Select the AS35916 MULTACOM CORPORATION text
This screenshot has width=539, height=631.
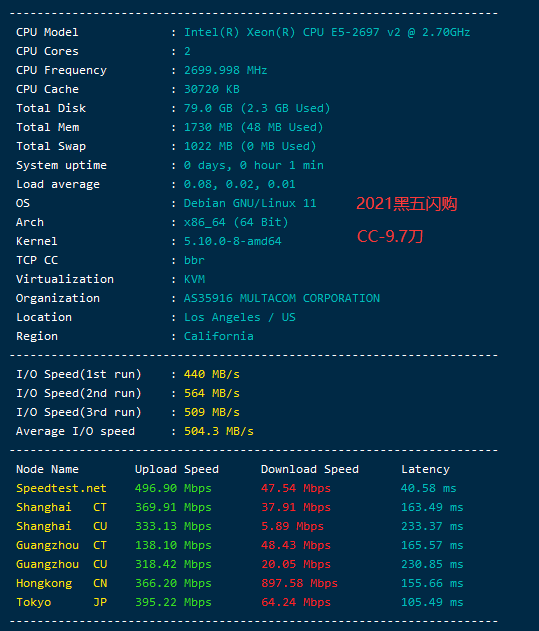click(x=282, y=298)
